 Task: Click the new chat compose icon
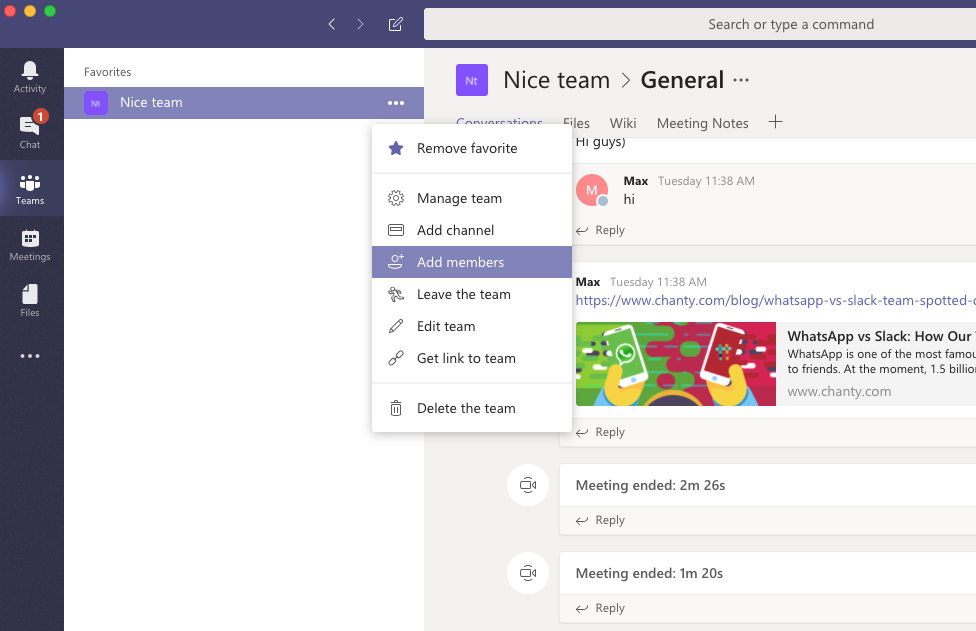[x=395, y=24]
